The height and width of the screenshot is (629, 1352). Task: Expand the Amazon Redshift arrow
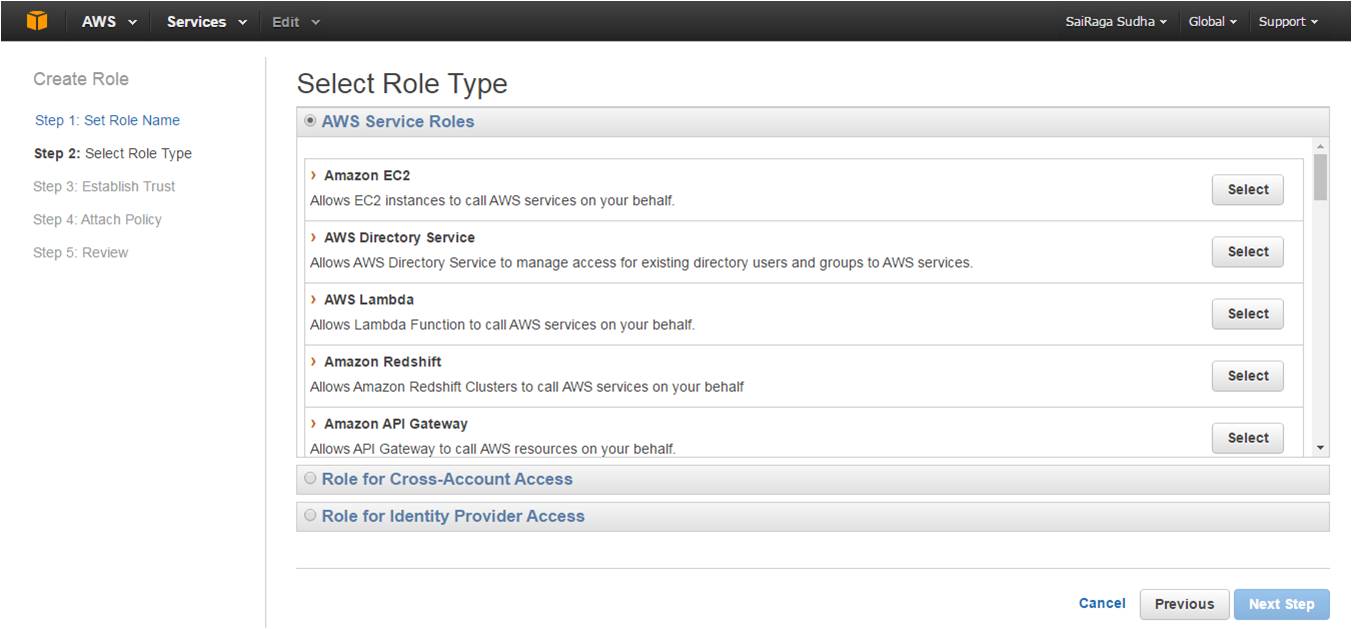(x=314, y=361)
